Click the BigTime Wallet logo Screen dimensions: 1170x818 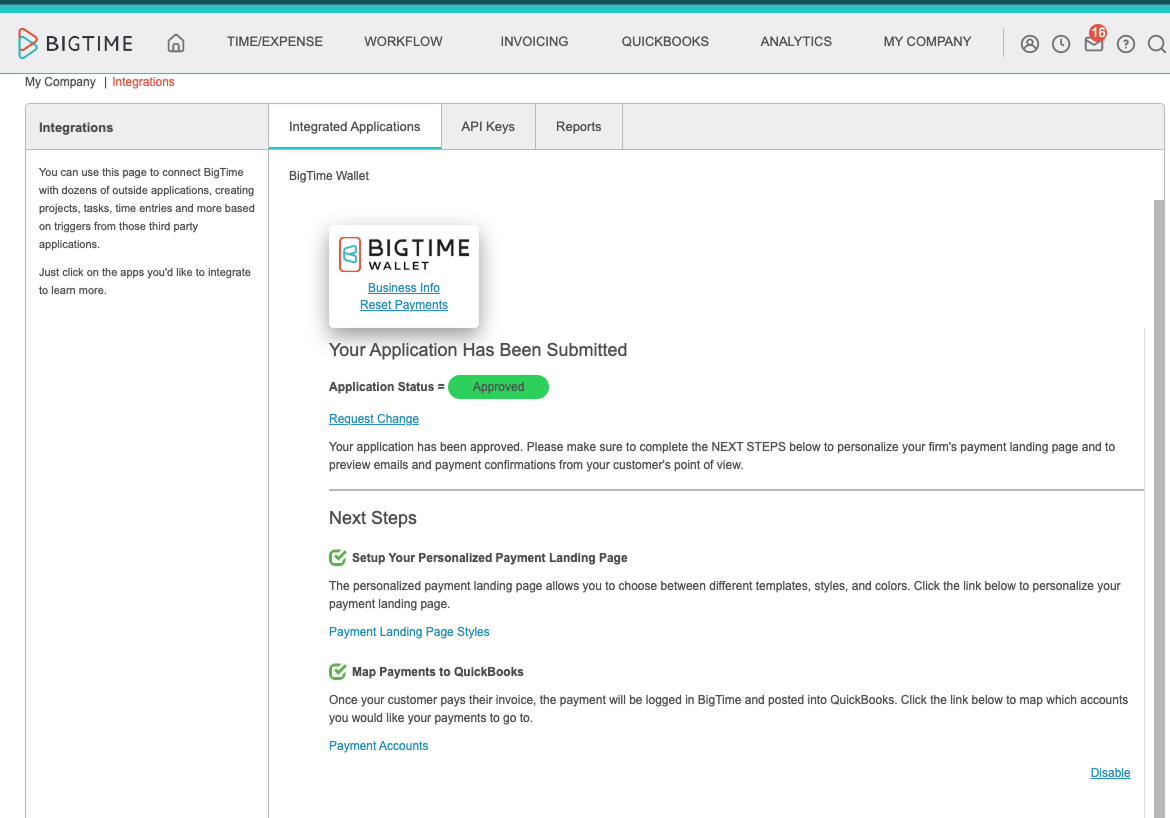tap(404, 254)
